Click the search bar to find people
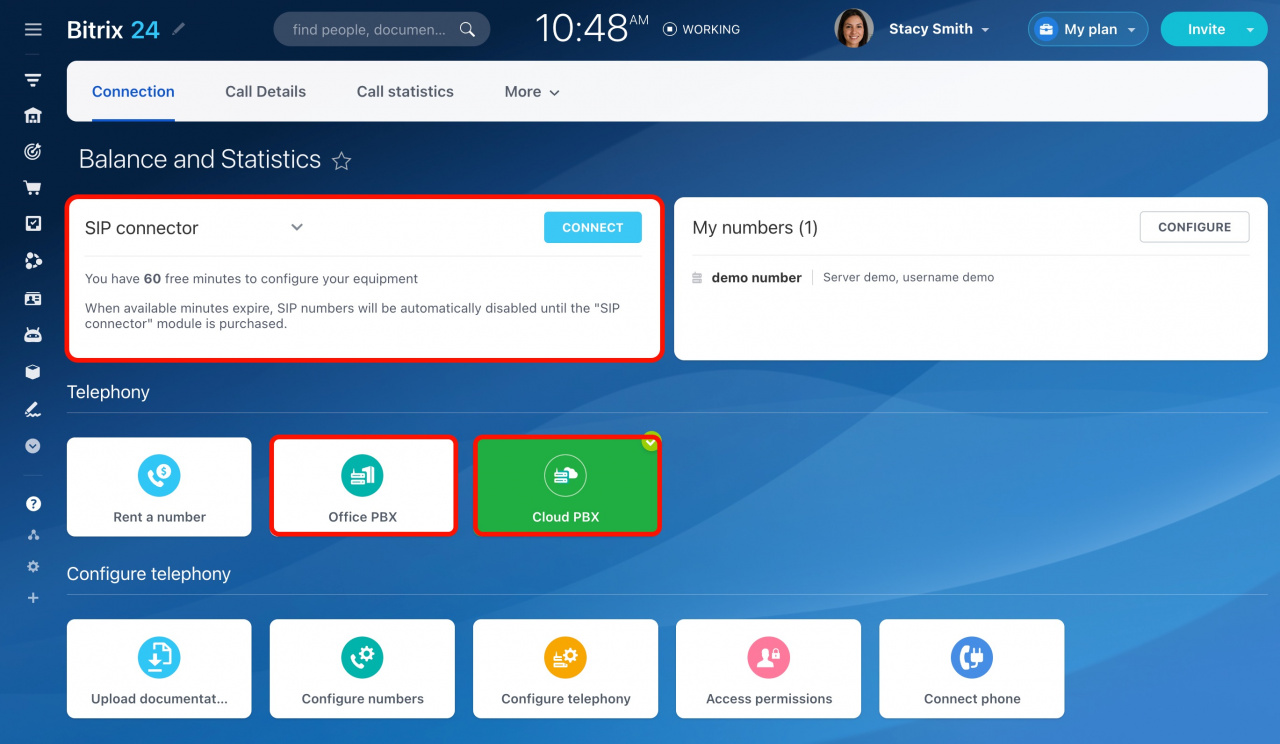The image size is (1280, 744). [x=381, y=29]
